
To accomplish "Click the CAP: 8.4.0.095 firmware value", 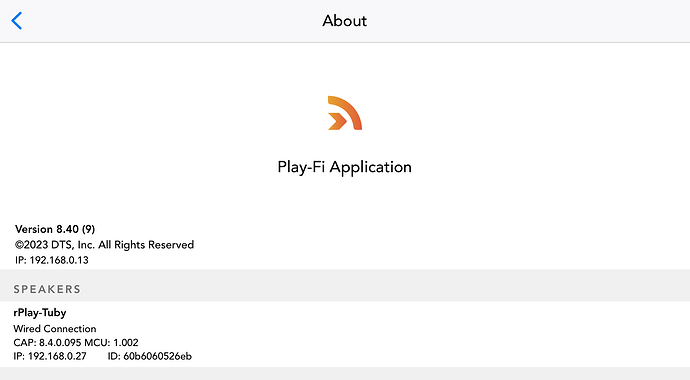I will pyautogui.click(x=47, y=342).
